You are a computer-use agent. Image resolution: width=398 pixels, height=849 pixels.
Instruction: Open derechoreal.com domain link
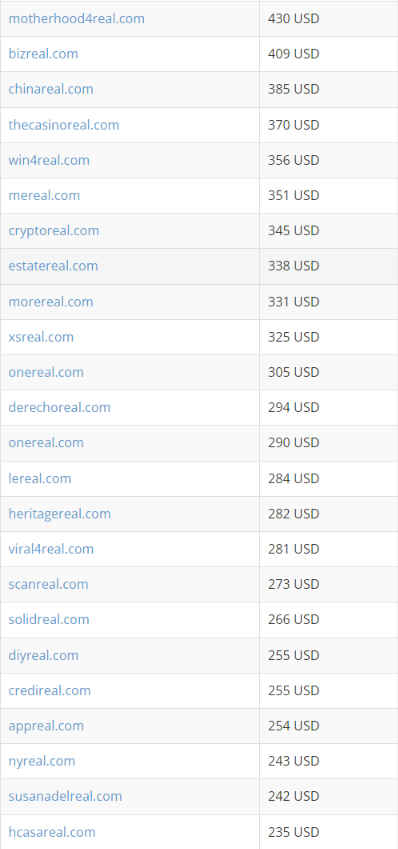coord(60,407)
